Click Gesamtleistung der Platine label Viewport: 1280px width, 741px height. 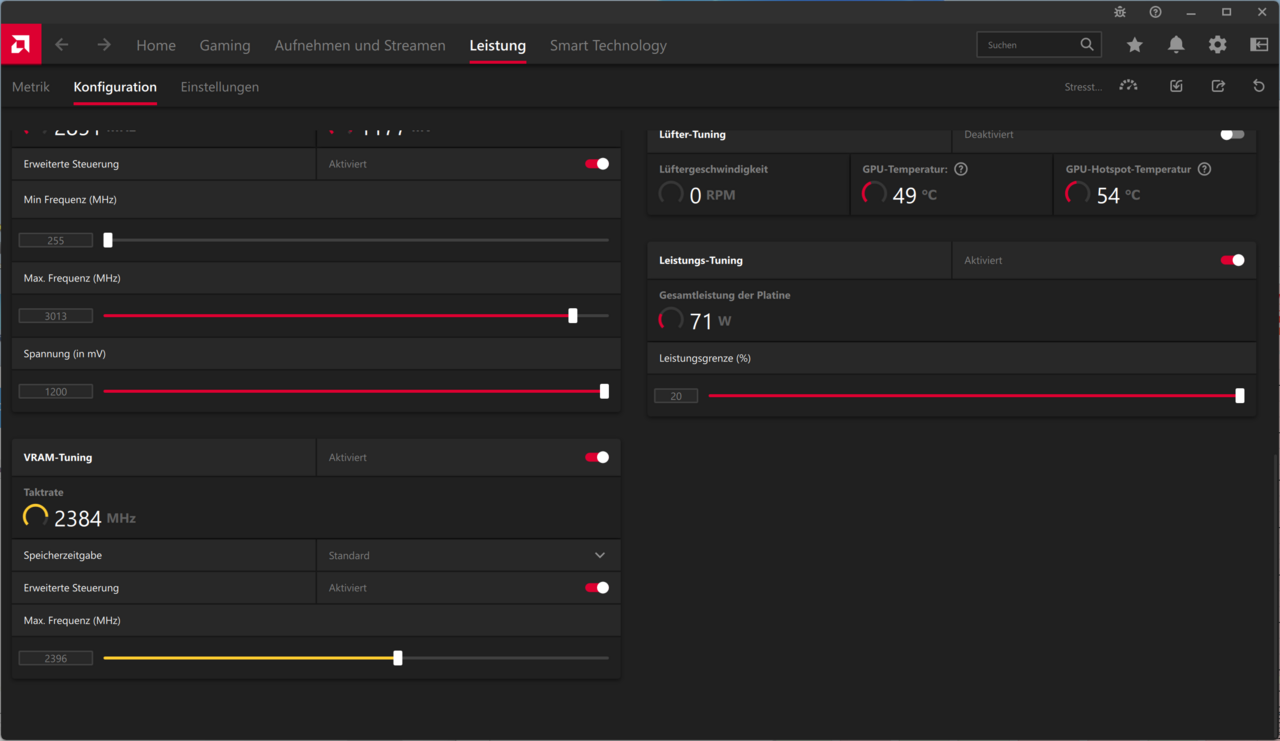point(725,295)
